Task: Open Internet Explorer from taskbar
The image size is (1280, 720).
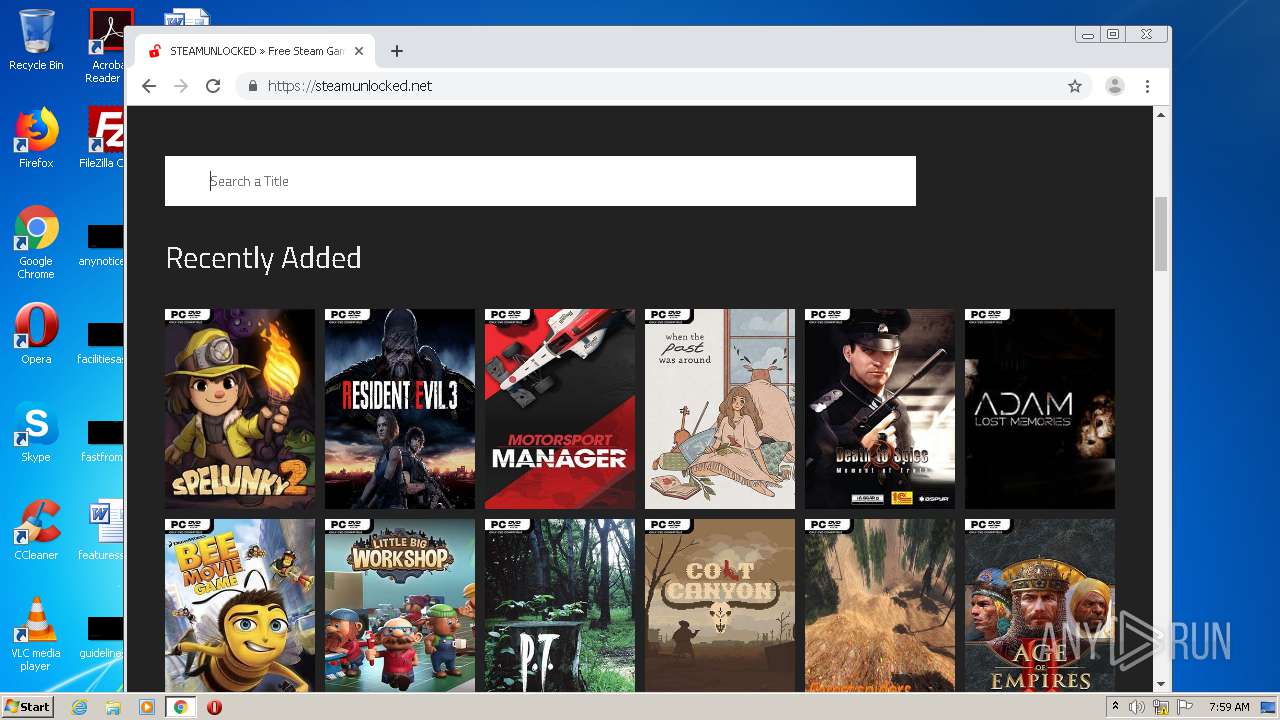Action: (79, 707)
